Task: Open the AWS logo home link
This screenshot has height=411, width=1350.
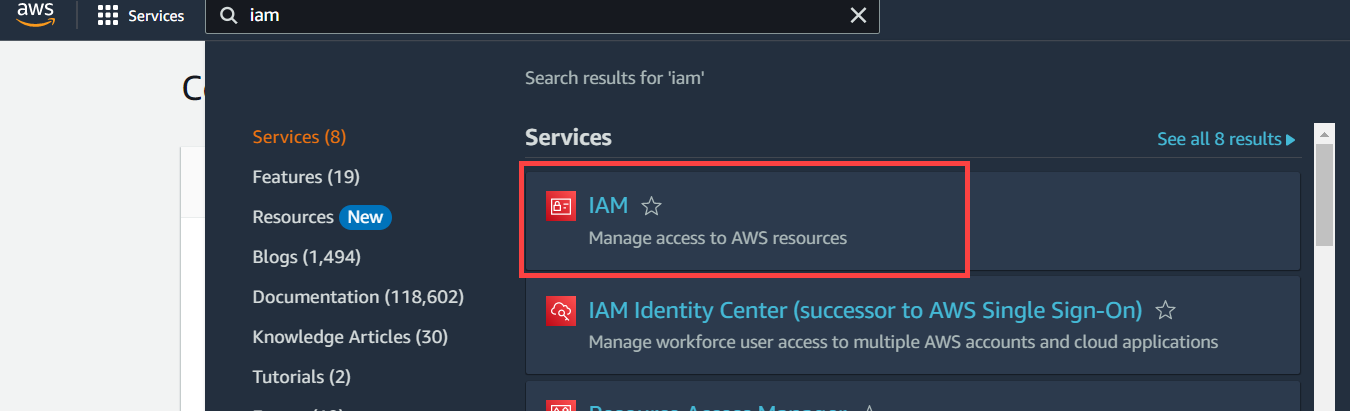Action: [x=35, y=15]
